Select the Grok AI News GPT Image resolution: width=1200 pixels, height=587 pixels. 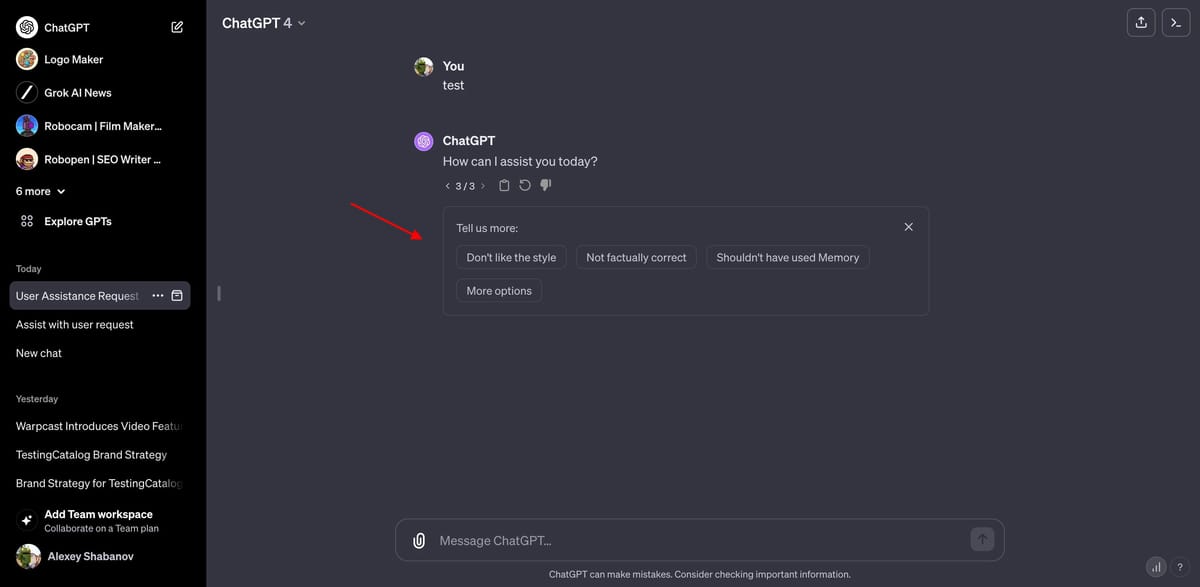(x=70, y=92)
